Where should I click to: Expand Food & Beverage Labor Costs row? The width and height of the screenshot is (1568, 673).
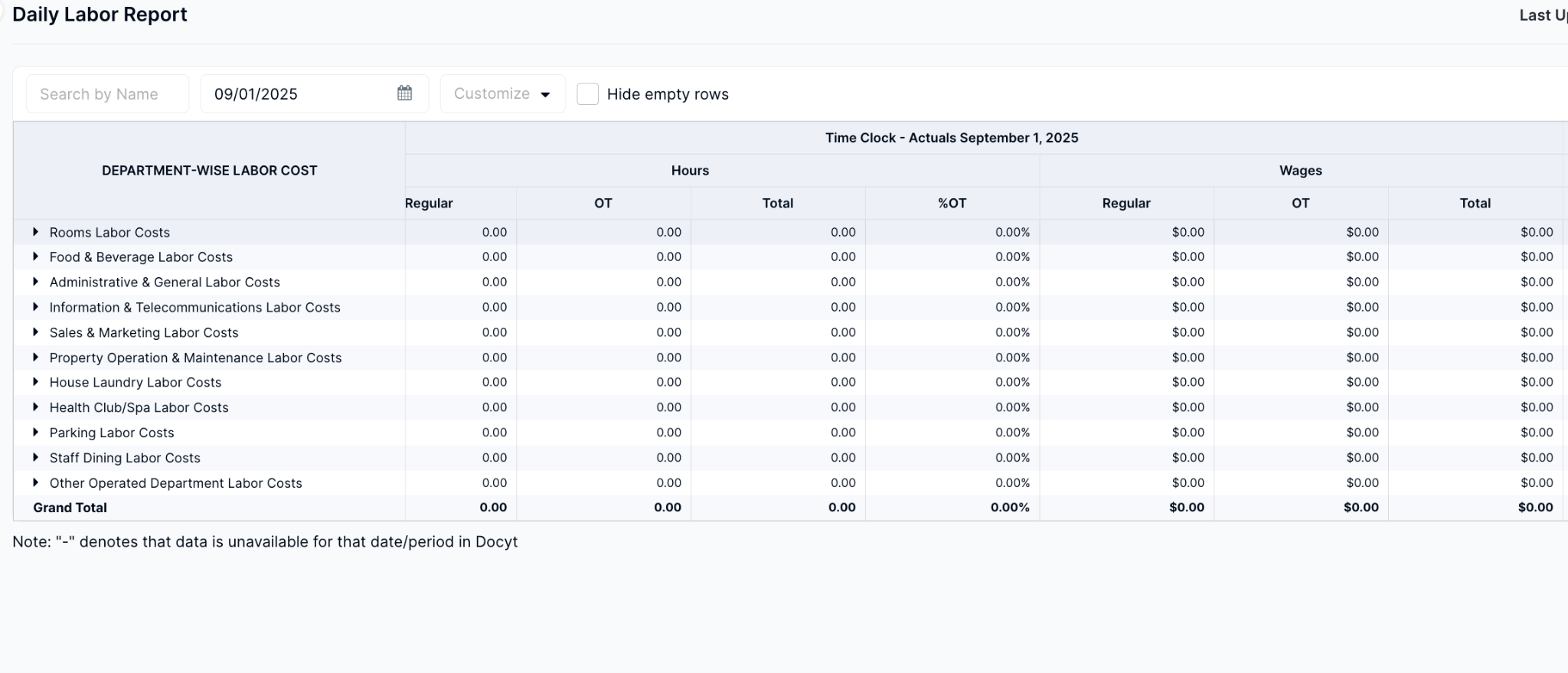click(x=35, y=257)
